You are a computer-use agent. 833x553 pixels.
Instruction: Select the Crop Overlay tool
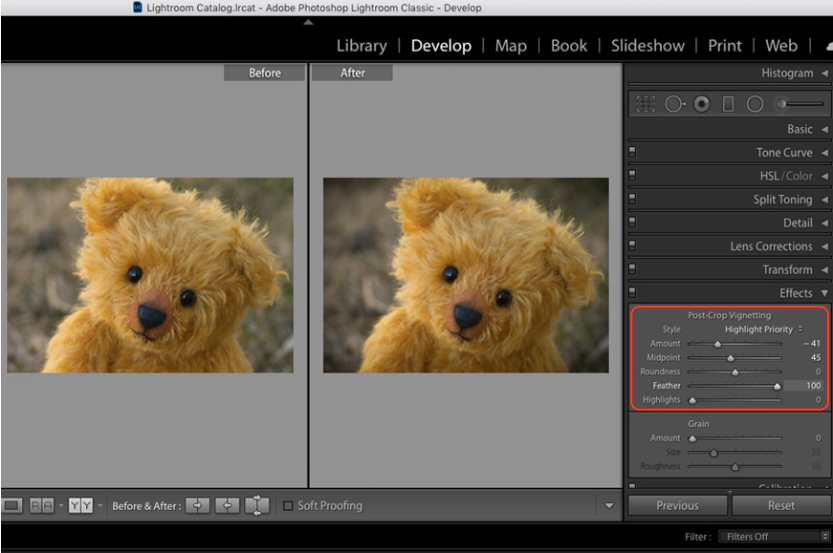pyautogui.click(x=645, y=104)
